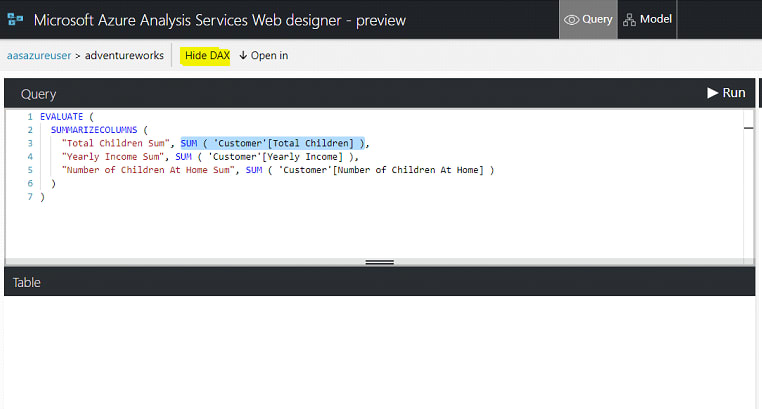Open the aasazureuser breadcrumb link
The image size is (762, 409).
39,55
